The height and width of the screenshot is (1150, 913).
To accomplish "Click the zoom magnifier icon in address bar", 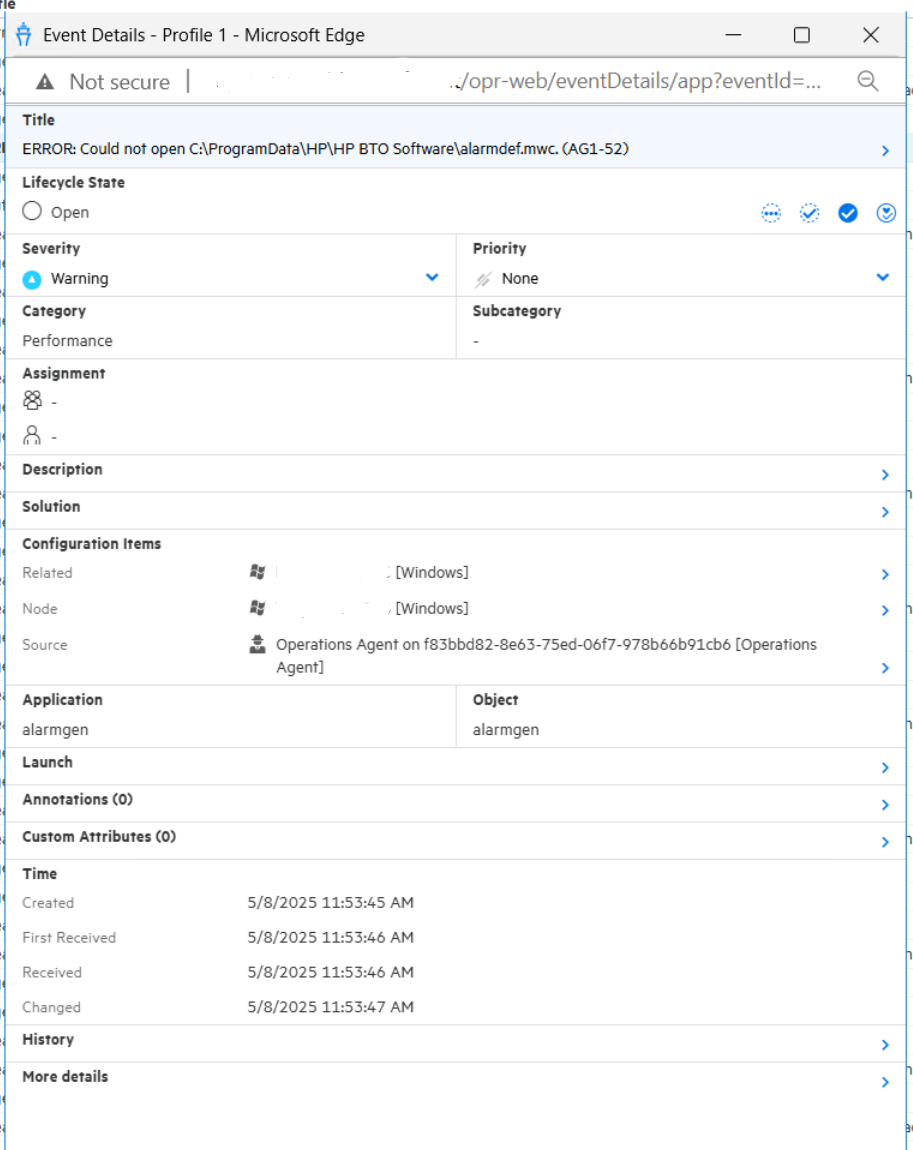I will [867, 82].
